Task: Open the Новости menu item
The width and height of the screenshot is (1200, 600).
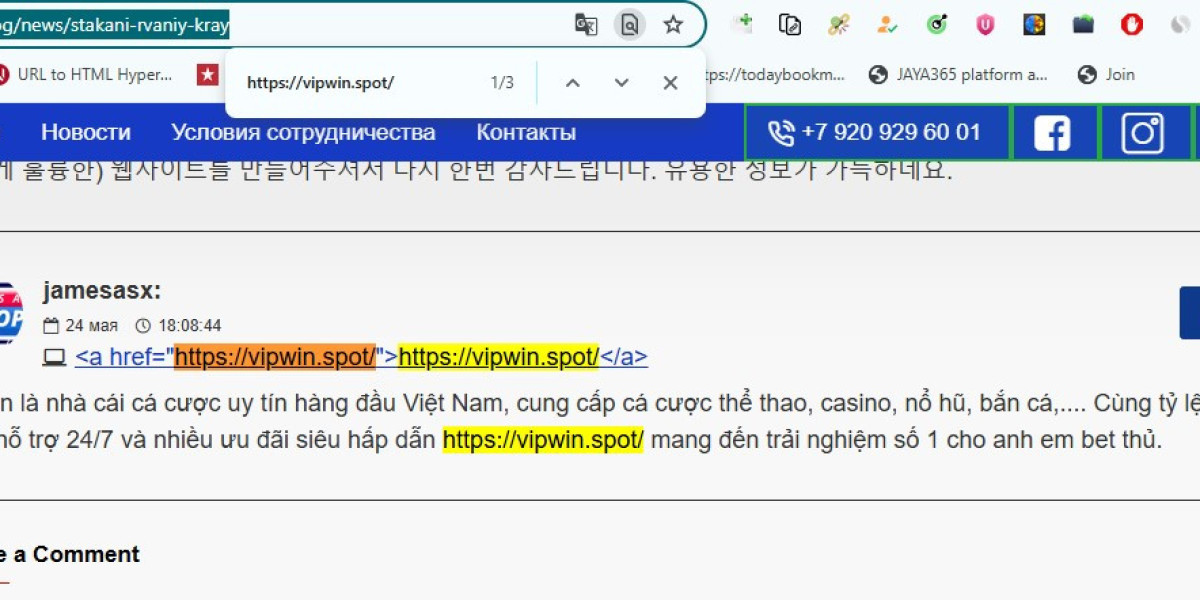Action: [x=86, y=132]
